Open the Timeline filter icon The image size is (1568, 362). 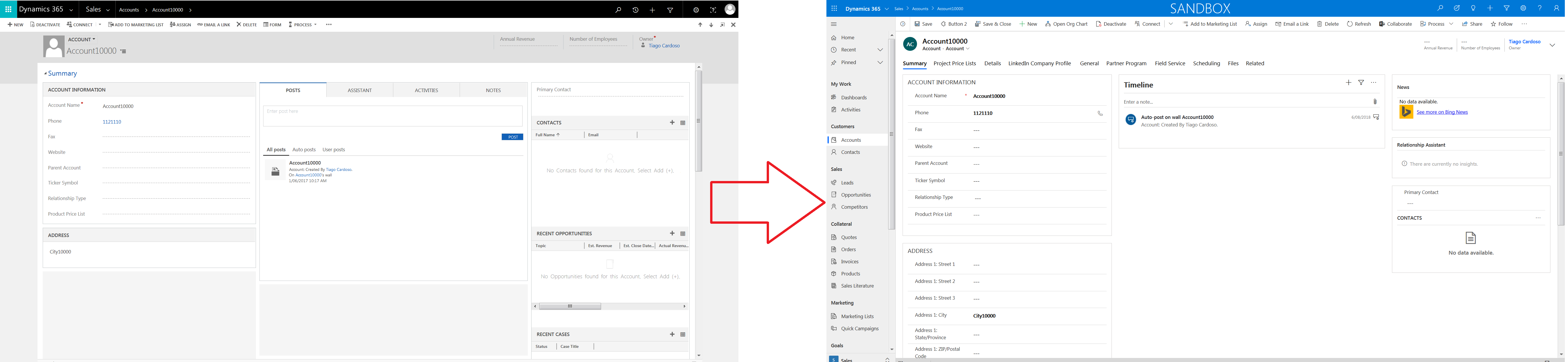tap(1361, 82)
